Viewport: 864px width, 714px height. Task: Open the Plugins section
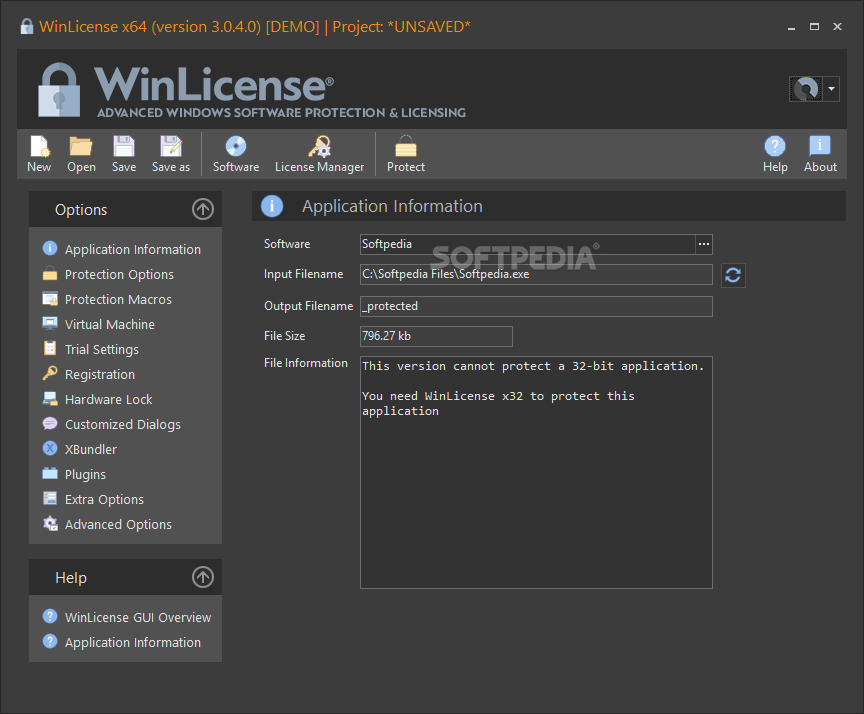(x=85, y=474)
